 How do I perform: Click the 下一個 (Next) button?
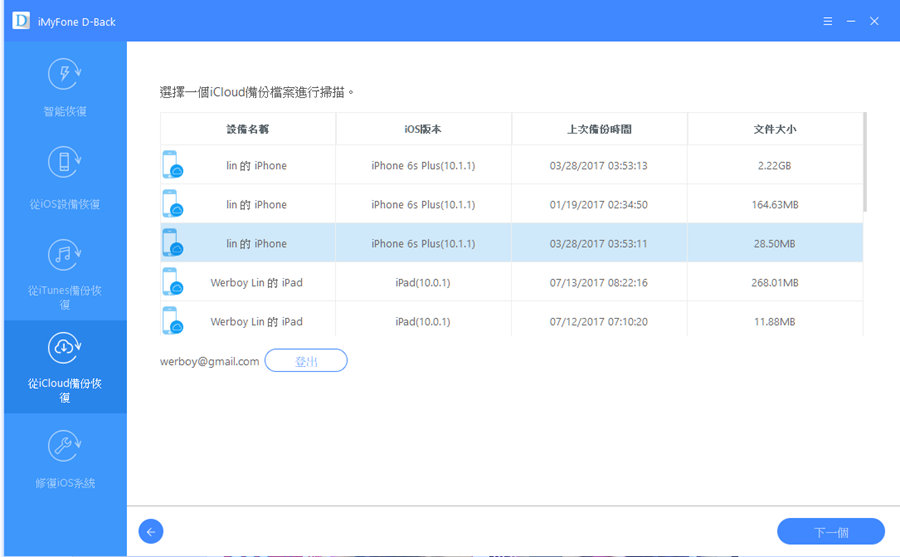[831, 532]
